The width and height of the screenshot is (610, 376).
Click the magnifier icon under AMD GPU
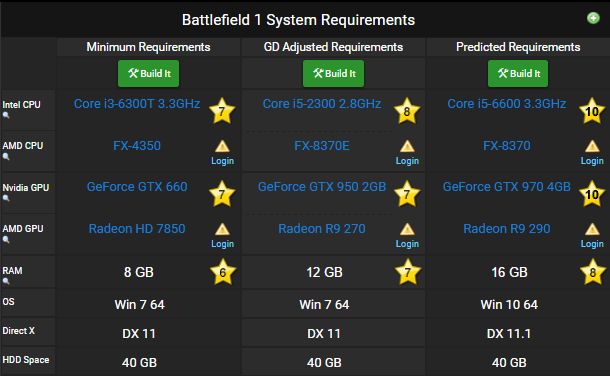tap(6, 240)
